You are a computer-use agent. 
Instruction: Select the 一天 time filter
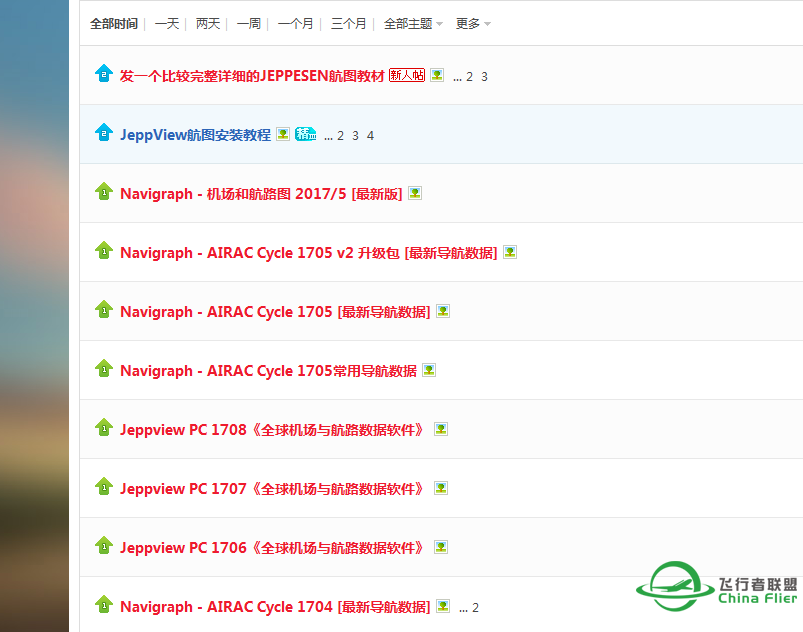(x=167, y=23)
